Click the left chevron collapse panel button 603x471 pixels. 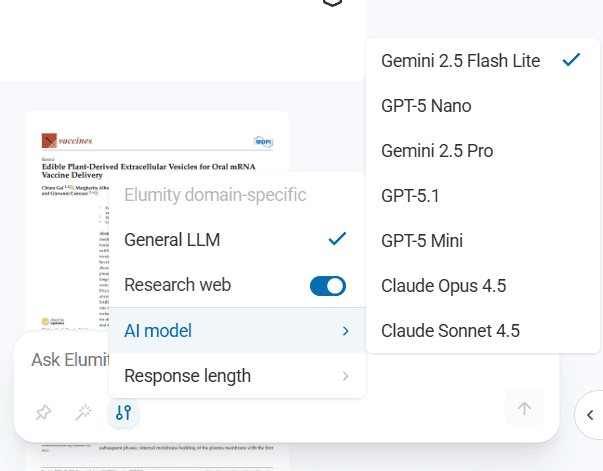pos(589,414)
